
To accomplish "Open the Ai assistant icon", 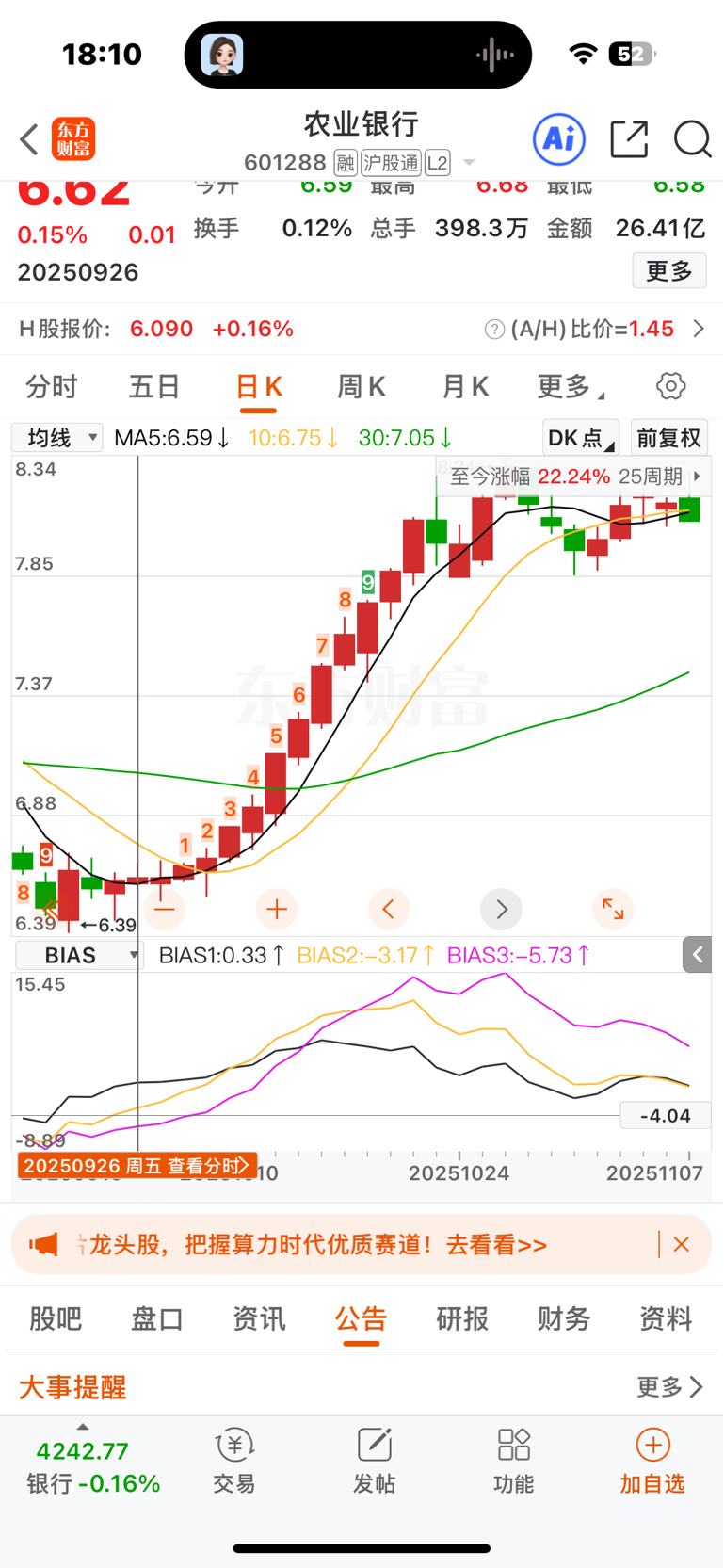I will coord(559,139).
